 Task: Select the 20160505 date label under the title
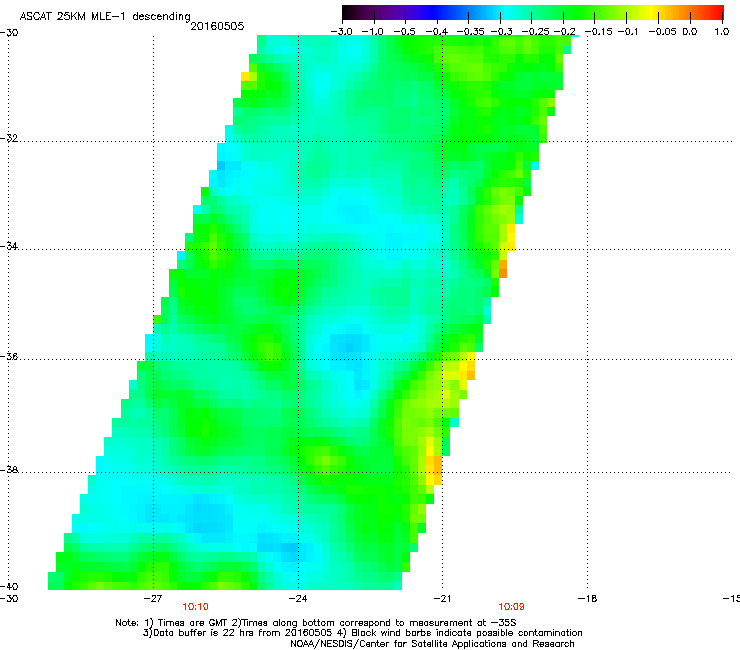[x=217, y=26]
